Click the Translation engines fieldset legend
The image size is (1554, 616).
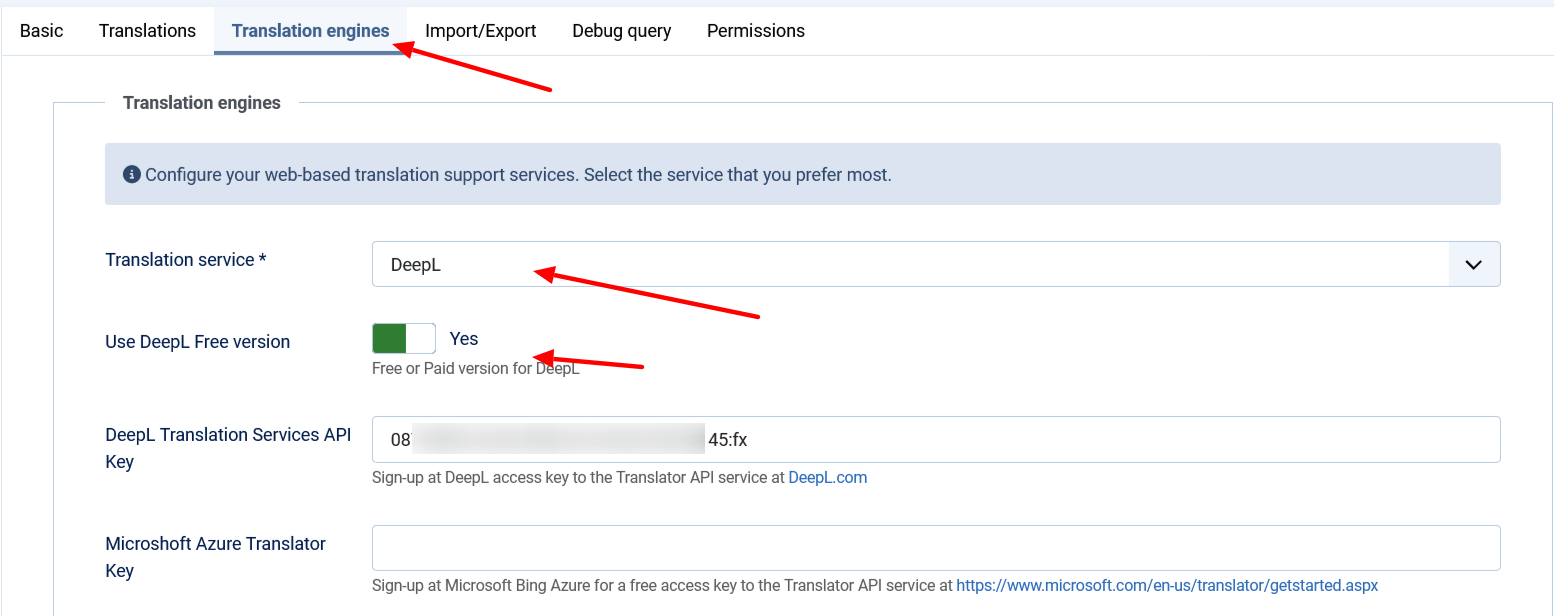click(202, 103)
